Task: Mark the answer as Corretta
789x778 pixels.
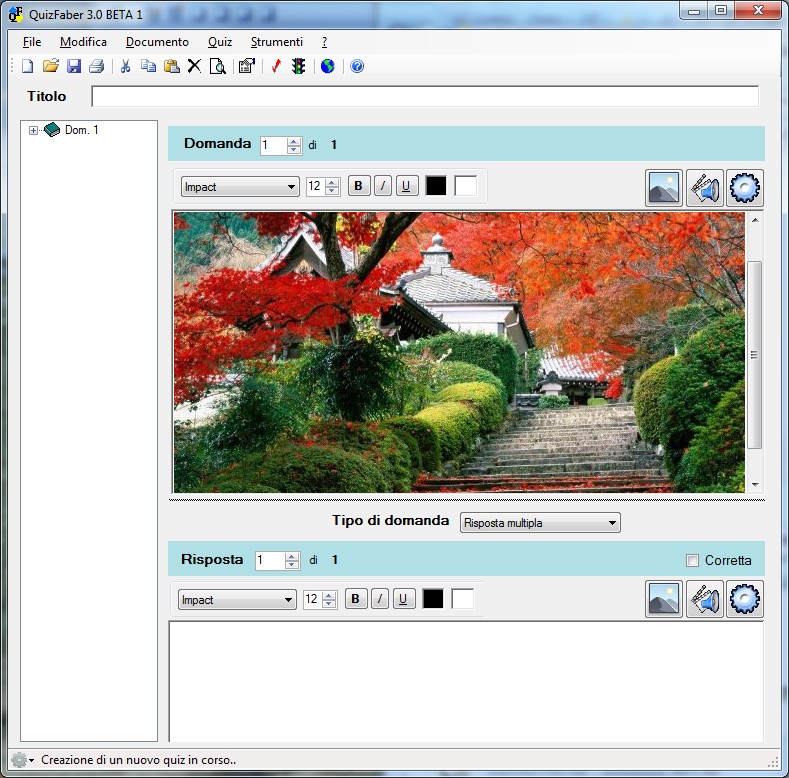Action: [x=692, y=560]
